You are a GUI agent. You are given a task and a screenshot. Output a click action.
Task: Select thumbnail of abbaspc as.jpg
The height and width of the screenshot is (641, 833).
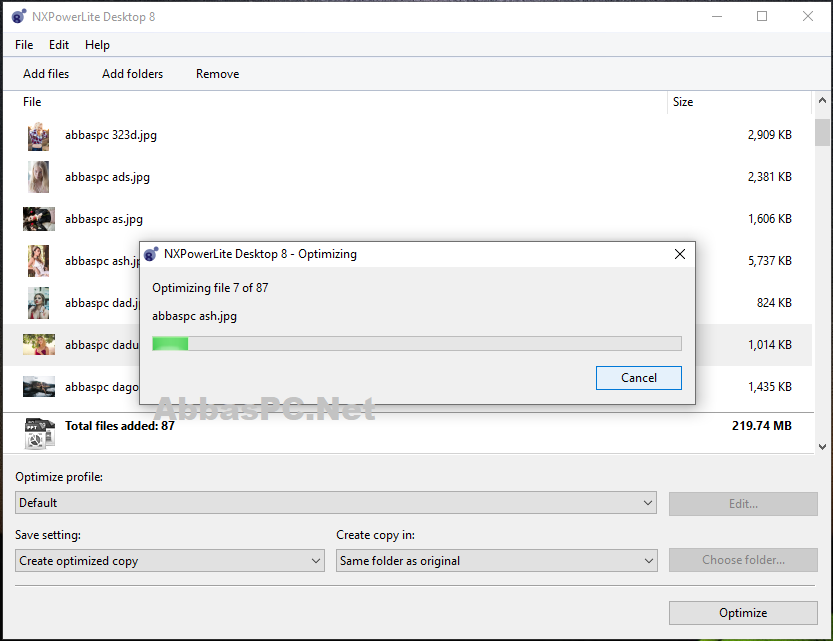click(x=39, y=219)
